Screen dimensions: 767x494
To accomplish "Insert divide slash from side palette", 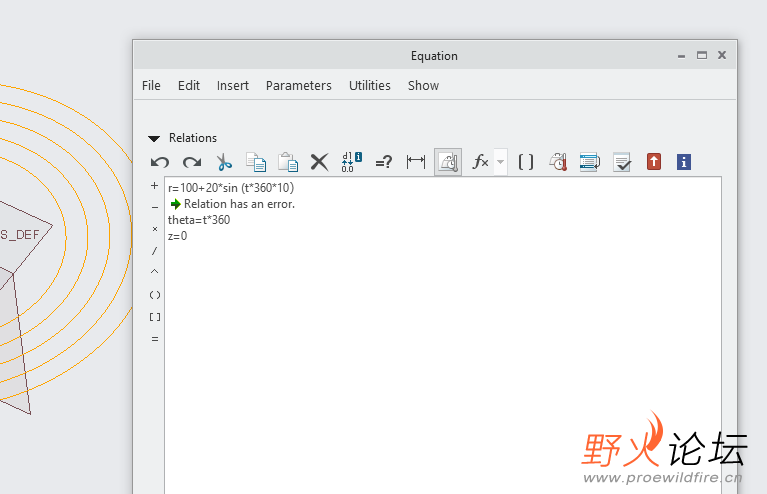I will (x=155, y=251).
